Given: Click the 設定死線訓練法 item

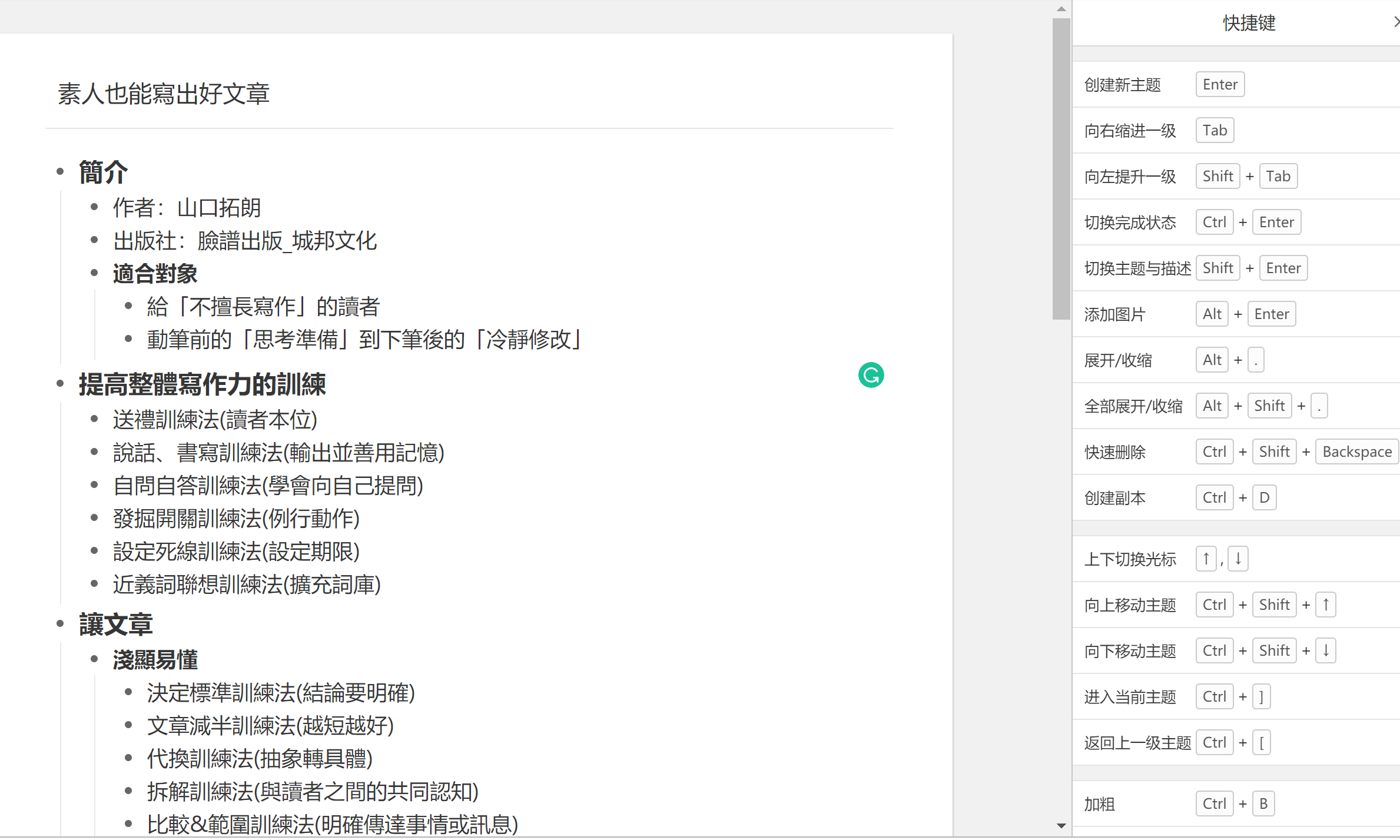Looking at the screenshot, I should click(236, 552).
